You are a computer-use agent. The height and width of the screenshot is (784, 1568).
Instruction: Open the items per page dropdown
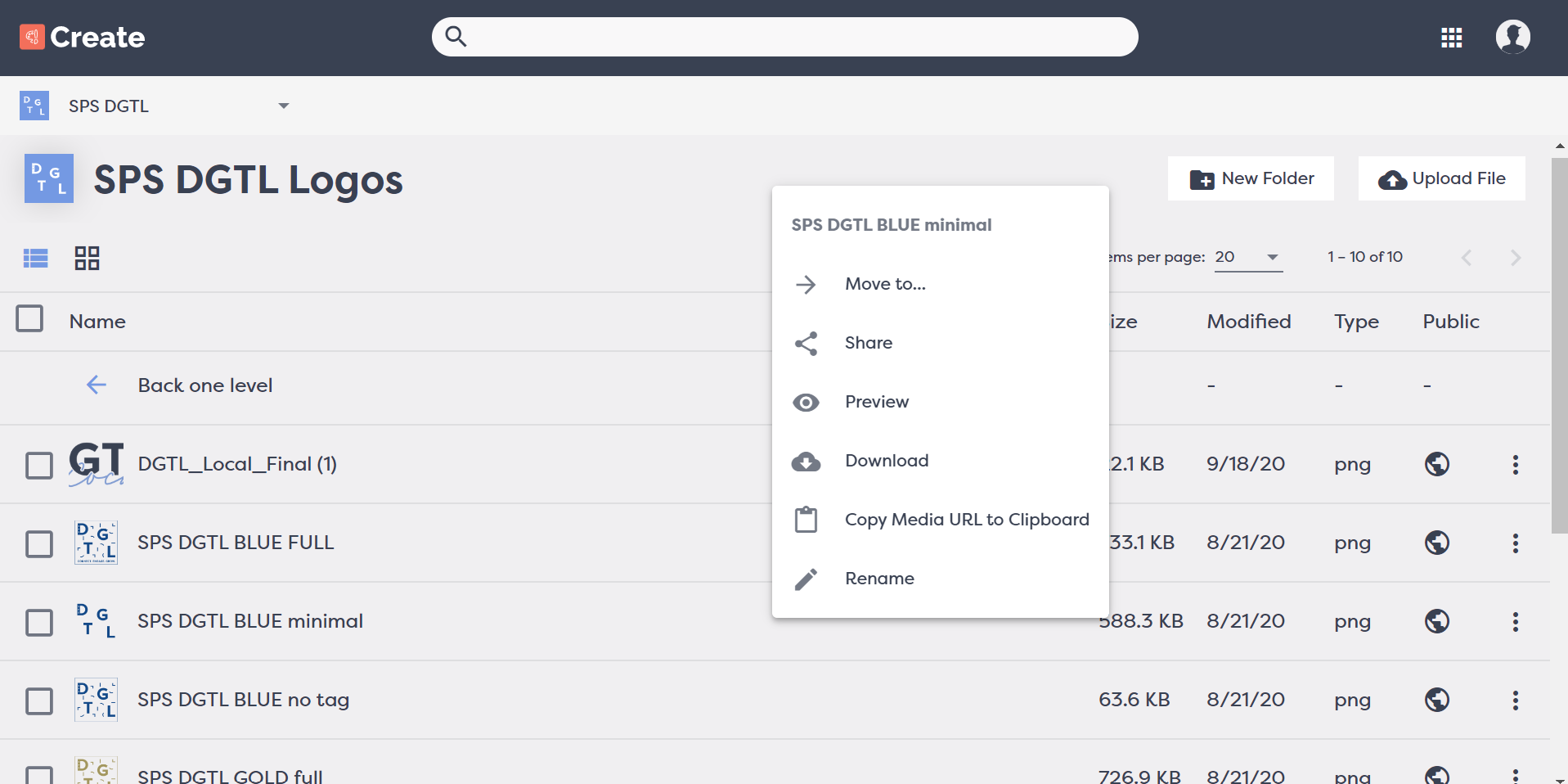(x=1248, y=257)
